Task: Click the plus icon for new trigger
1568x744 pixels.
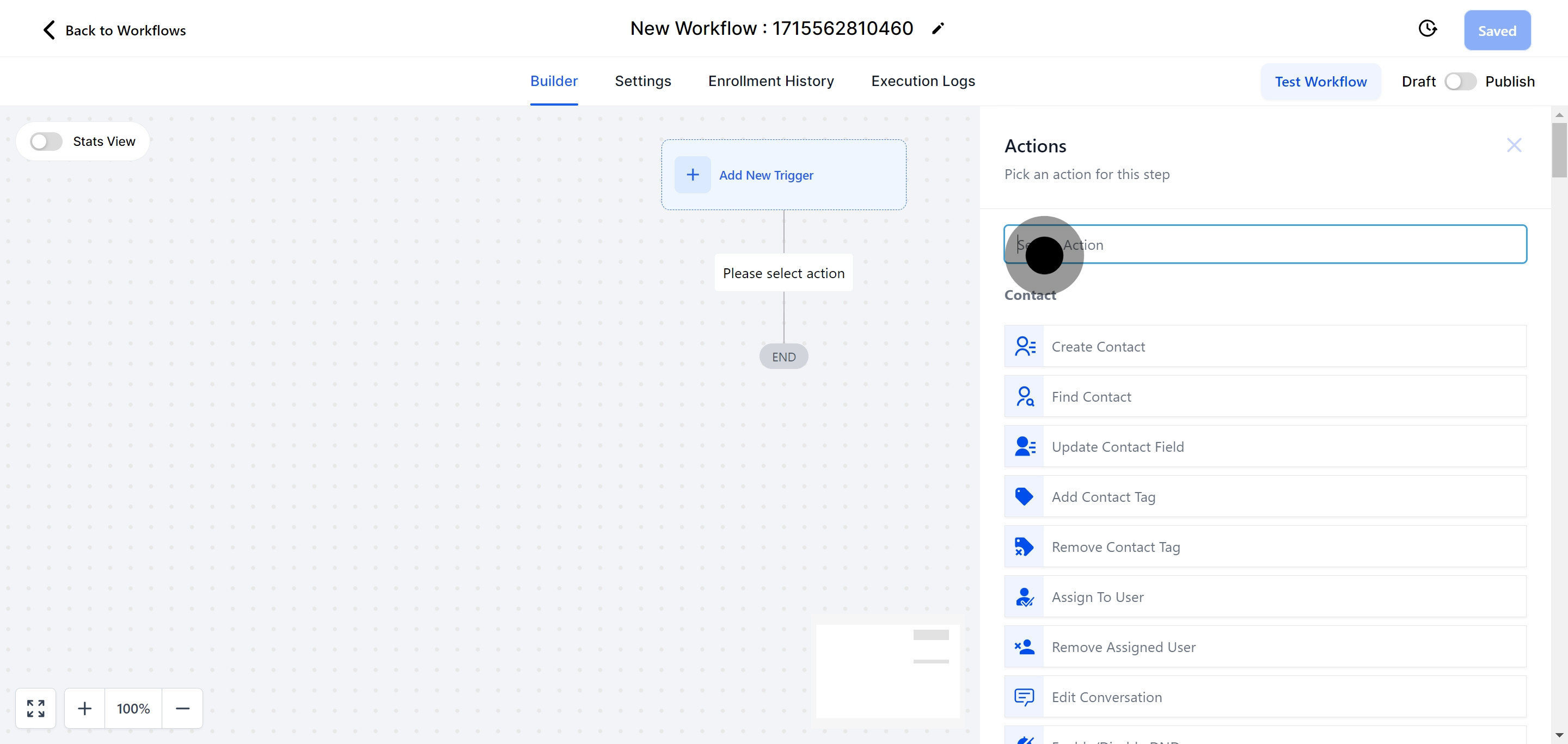Action: pyautogui.click(x=693, y=175)
